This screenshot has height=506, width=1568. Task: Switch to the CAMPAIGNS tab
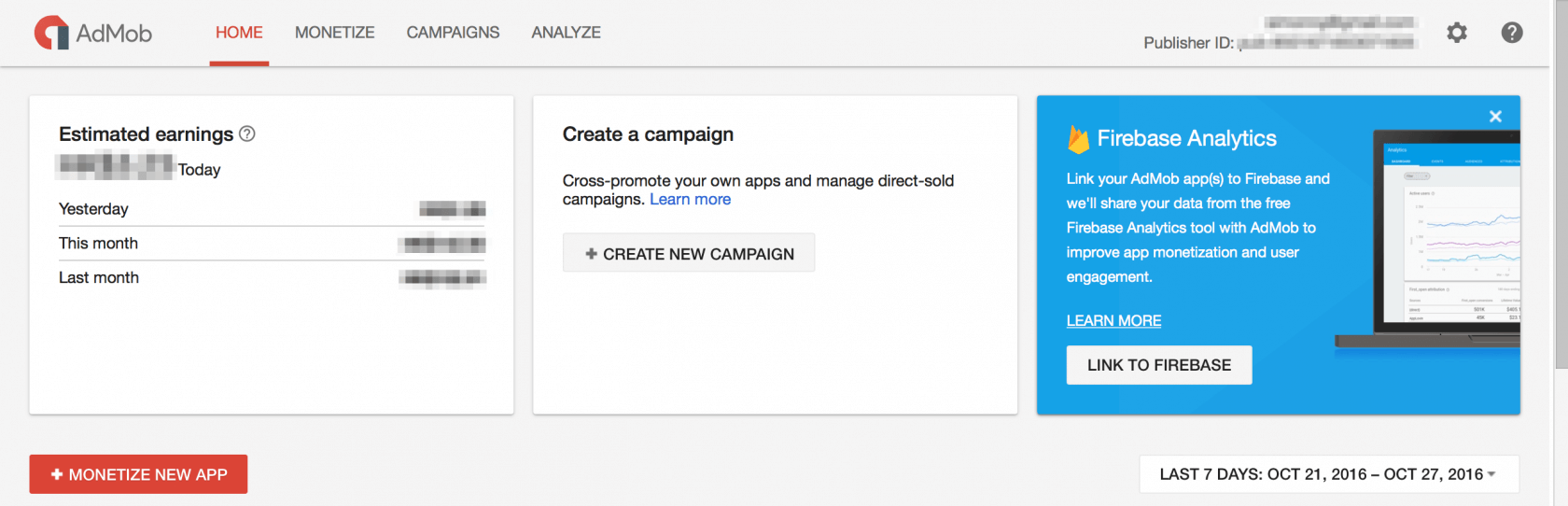tap(453, 33)
